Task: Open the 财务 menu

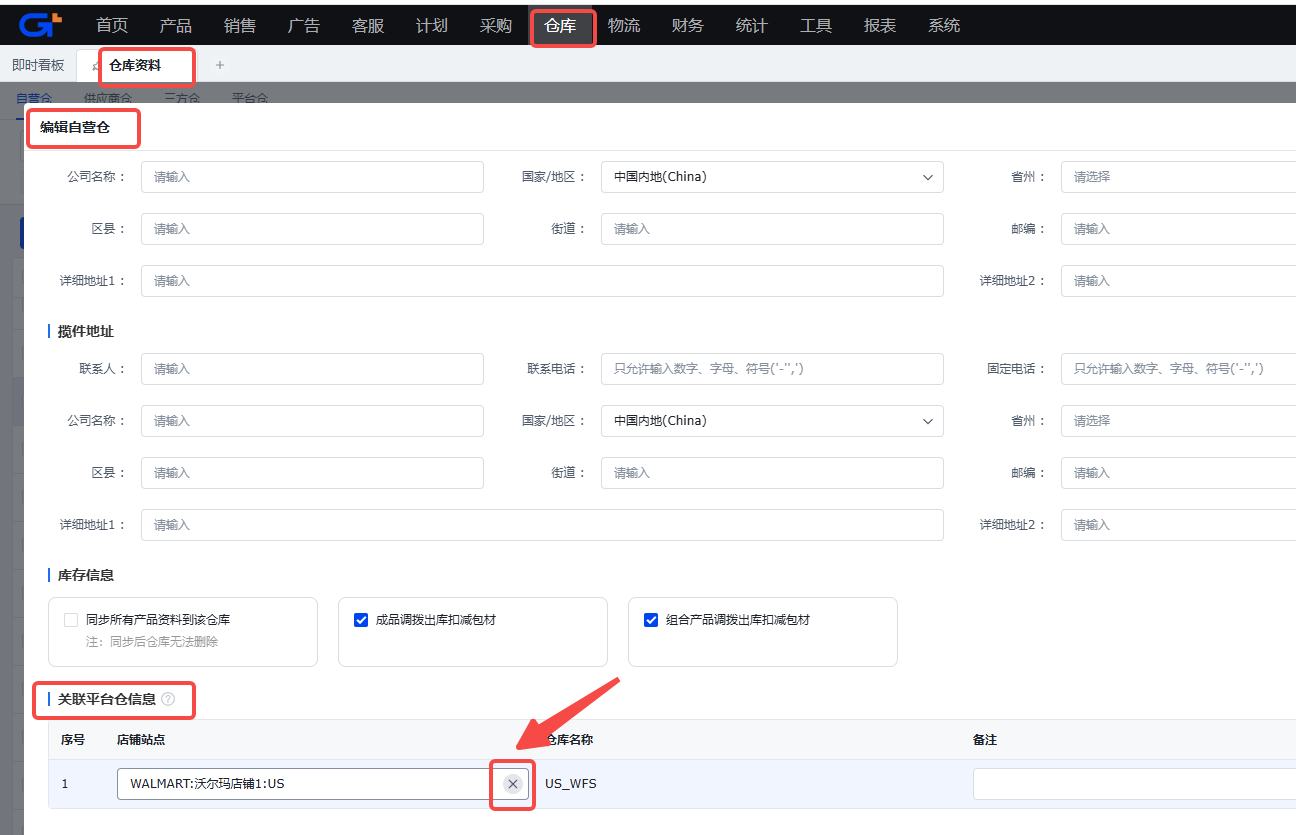Action: tap(688, 26)
